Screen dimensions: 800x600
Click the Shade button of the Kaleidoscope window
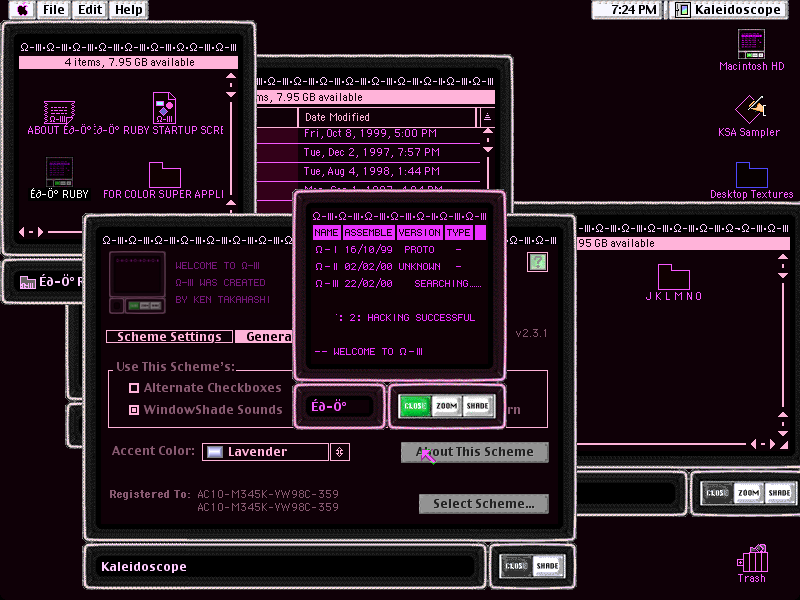pyautogui.click(x=548, y=566)
